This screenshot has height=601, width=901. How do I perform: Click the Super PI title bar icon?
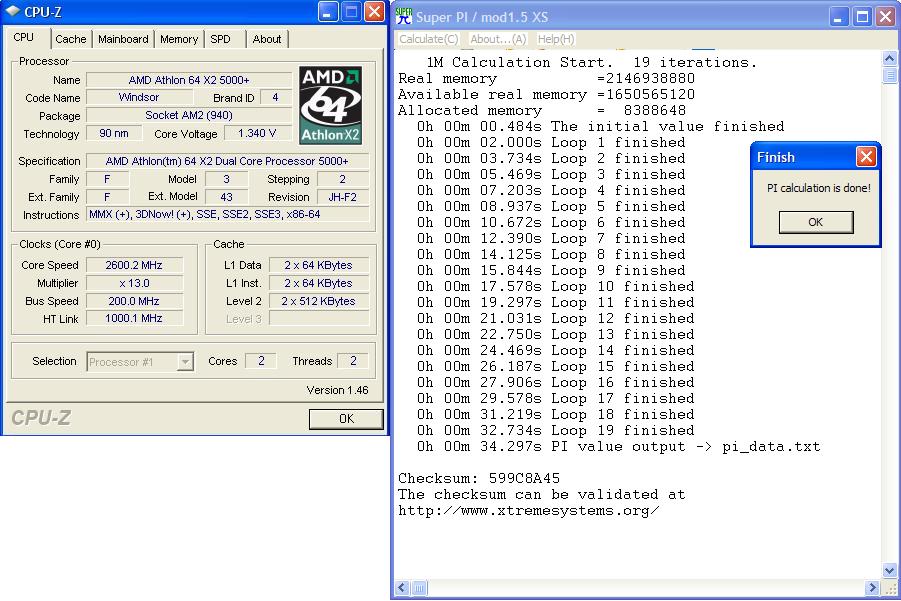pos(404,16)
